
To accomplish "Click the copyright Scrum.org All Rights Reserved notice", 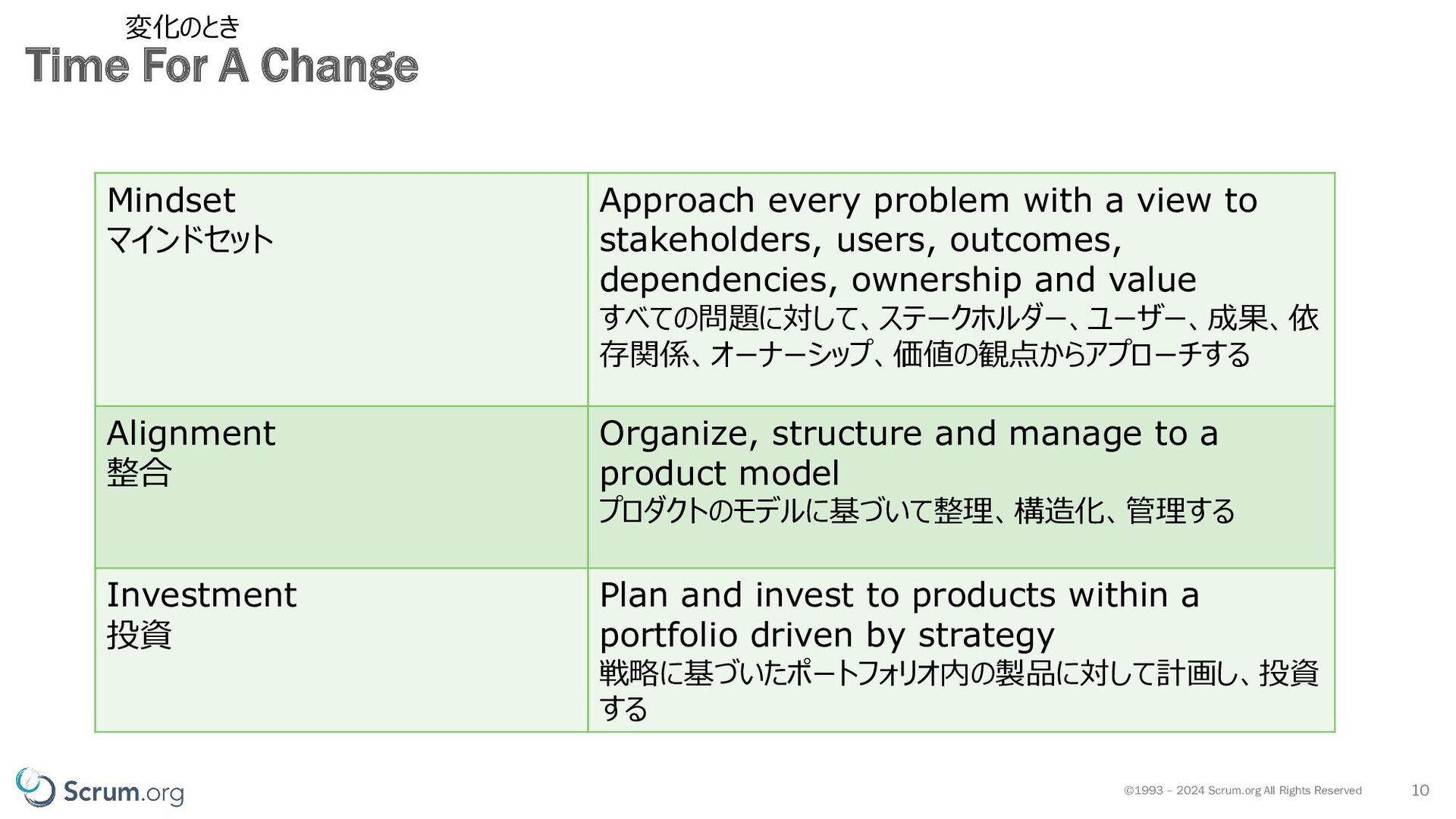I will 1242,790.
